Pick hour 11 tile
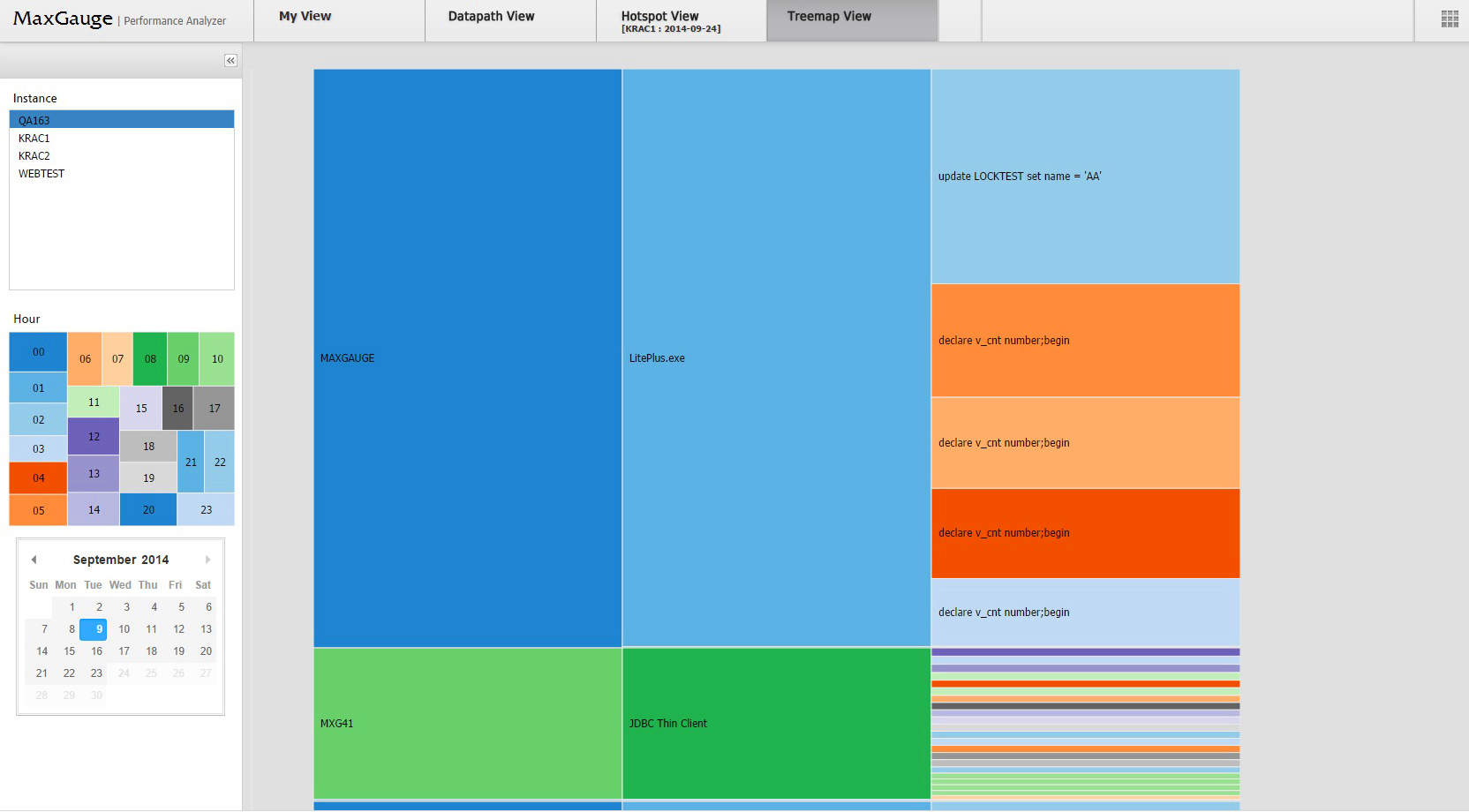 pos(94,402)
